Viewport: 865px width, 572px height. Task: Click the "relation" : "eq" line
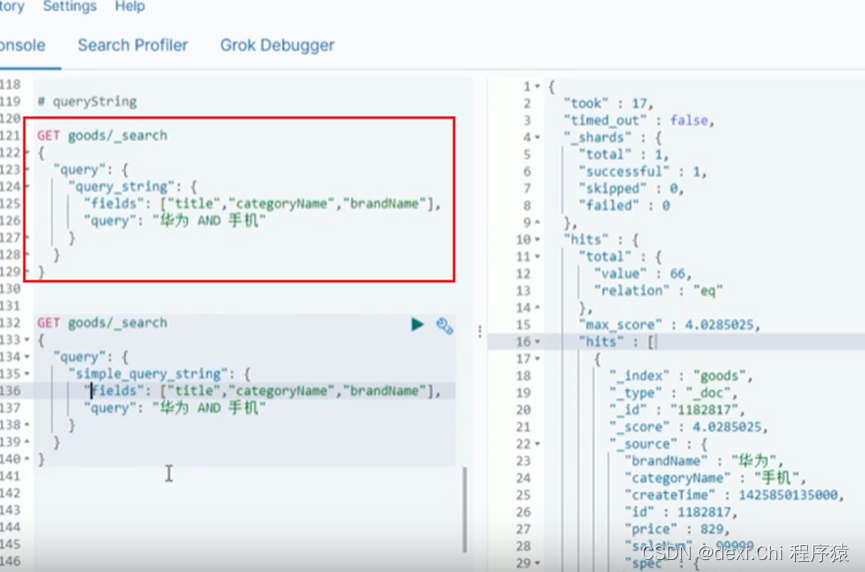tap(658, 291)
